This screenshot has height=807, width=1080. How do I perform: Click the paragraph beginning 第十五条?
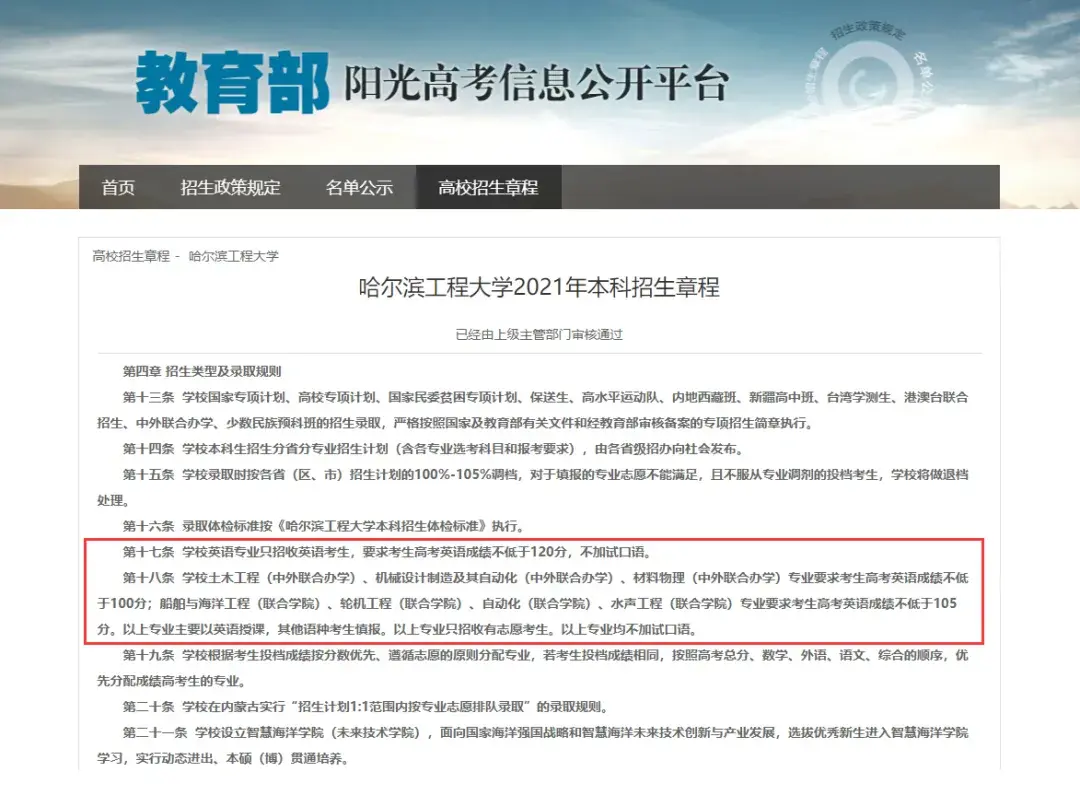click(x=532, y=488)
